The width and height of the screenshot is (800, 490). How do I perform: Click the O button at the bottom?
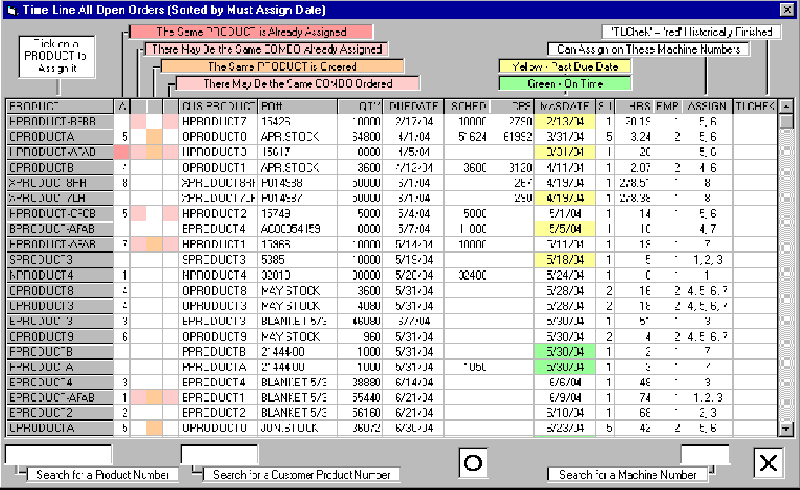[x=472, y=463]
